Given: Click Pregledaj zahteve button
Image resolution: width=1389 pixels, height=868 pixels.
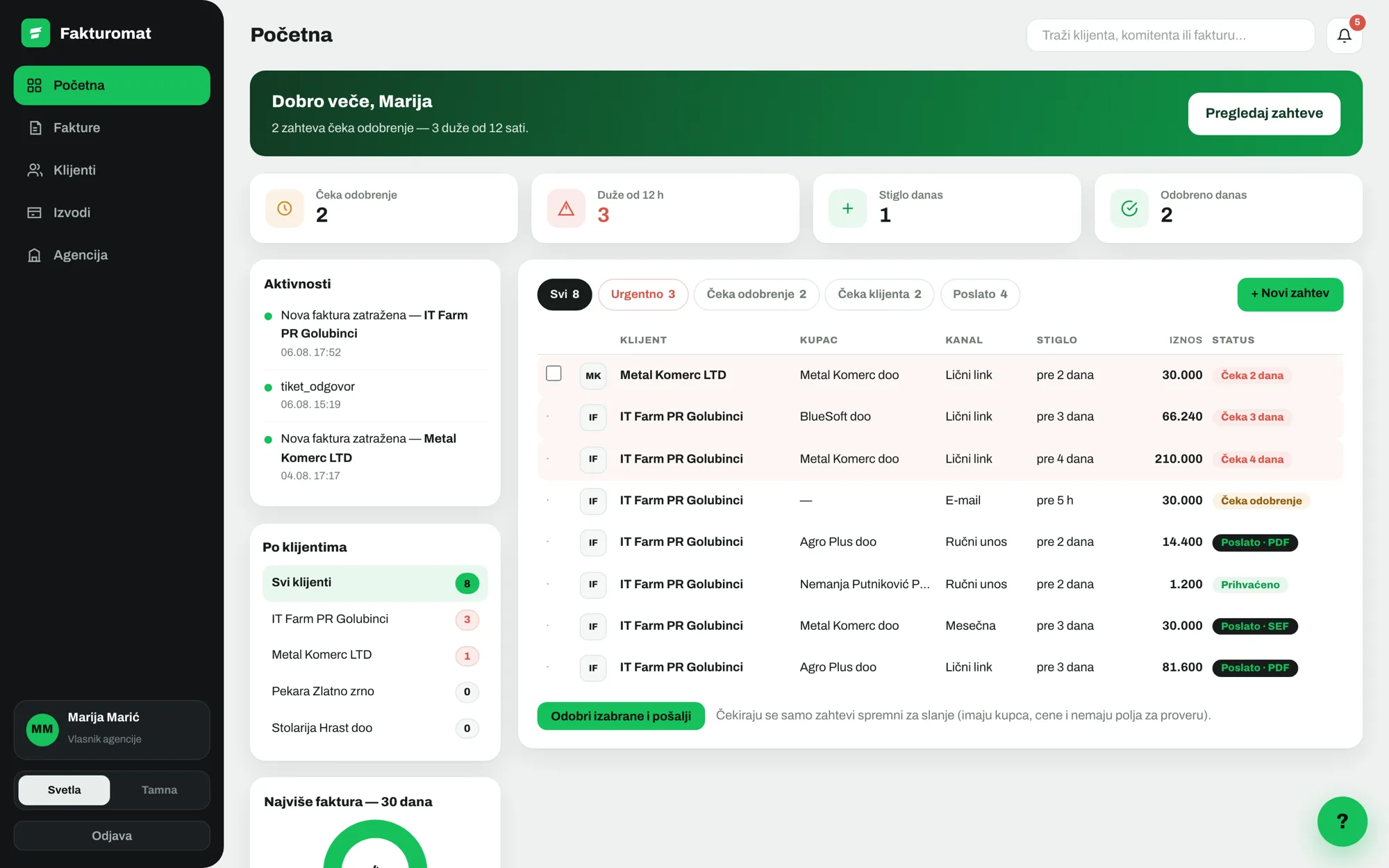Looking at the screenshot, I should pos(1264,113).
